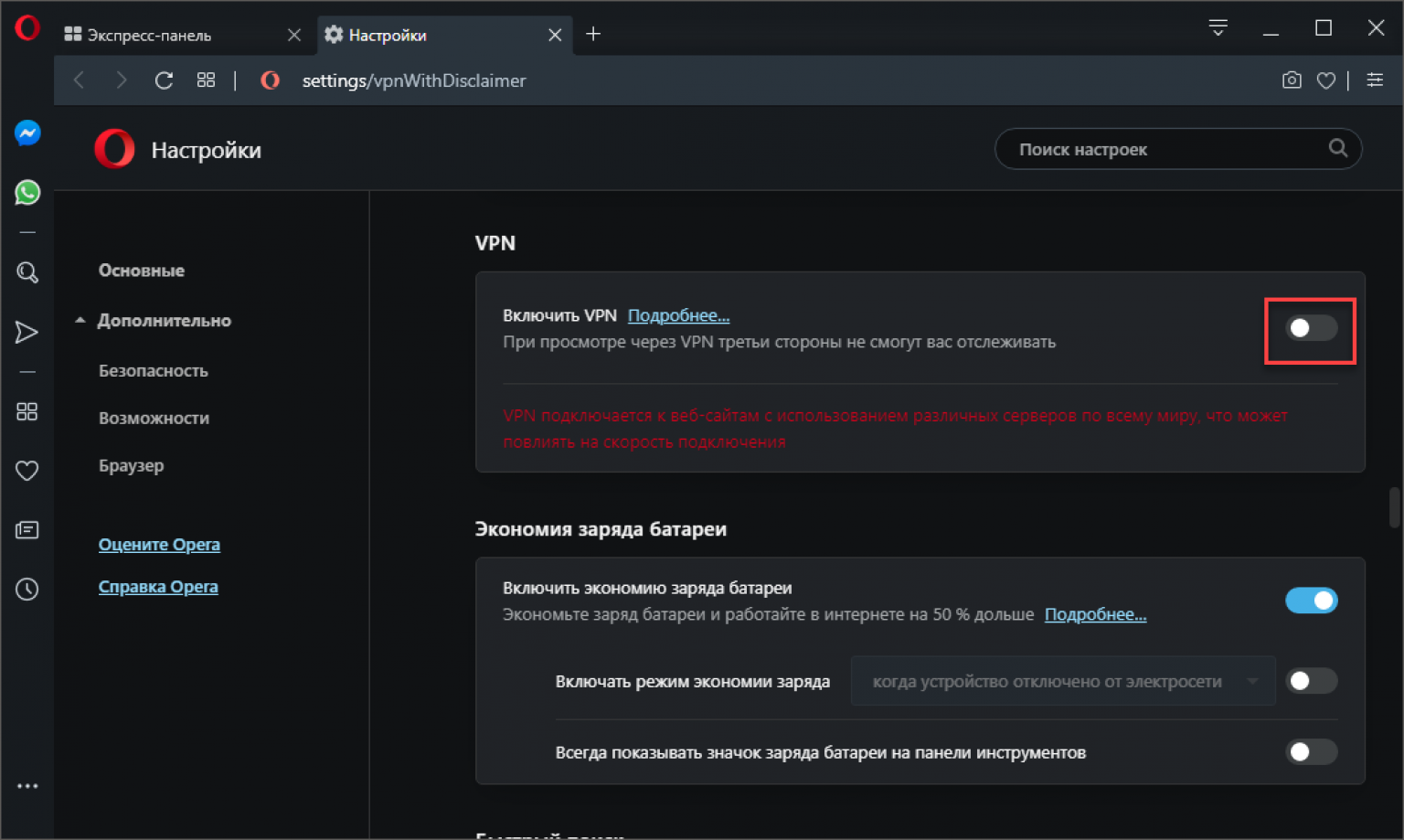Open a new tab with plus button
The image size is (1404, 840).
coord(593,34)
